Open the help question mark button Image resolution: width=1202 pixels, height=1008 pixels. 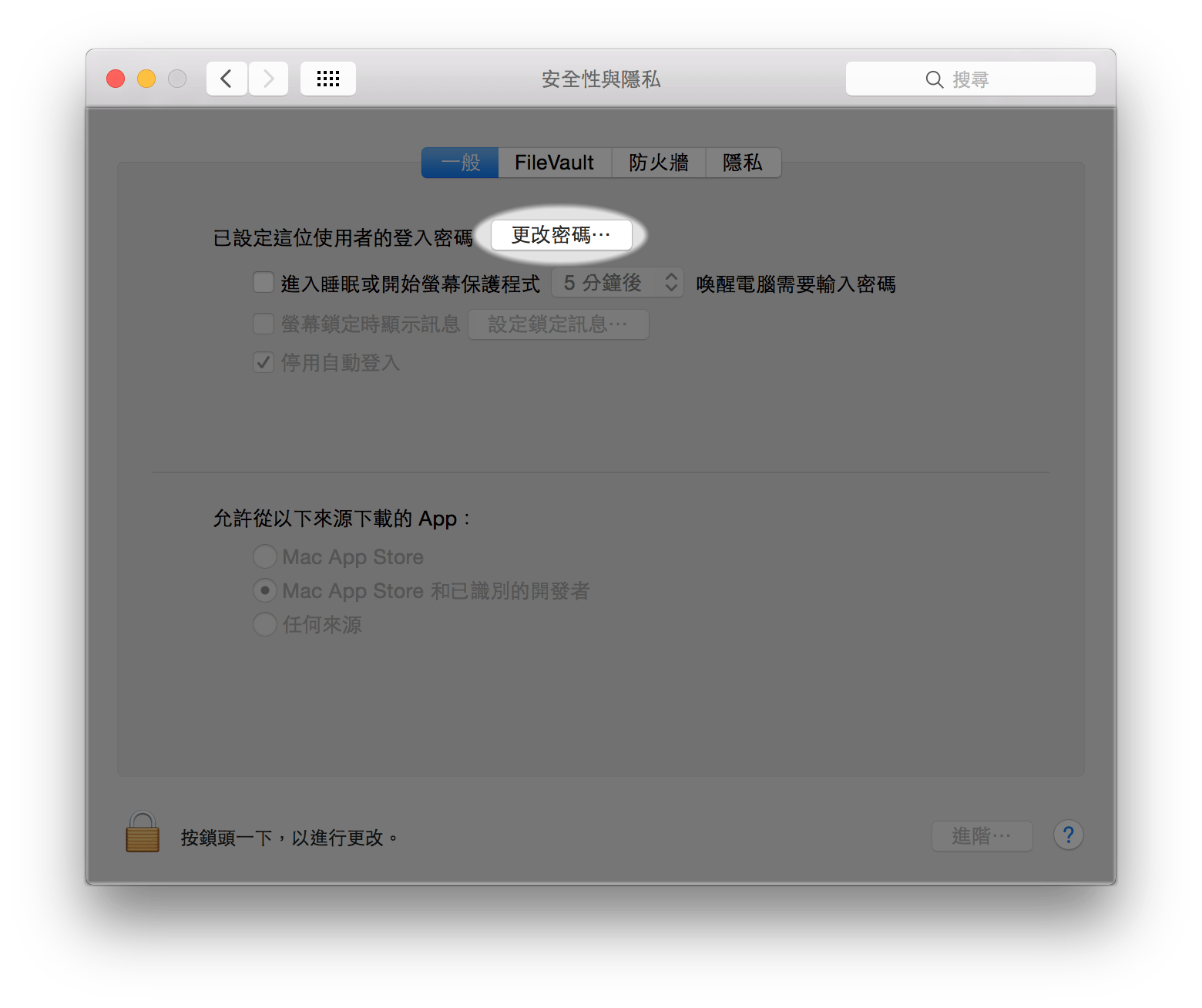point(1068,835)
